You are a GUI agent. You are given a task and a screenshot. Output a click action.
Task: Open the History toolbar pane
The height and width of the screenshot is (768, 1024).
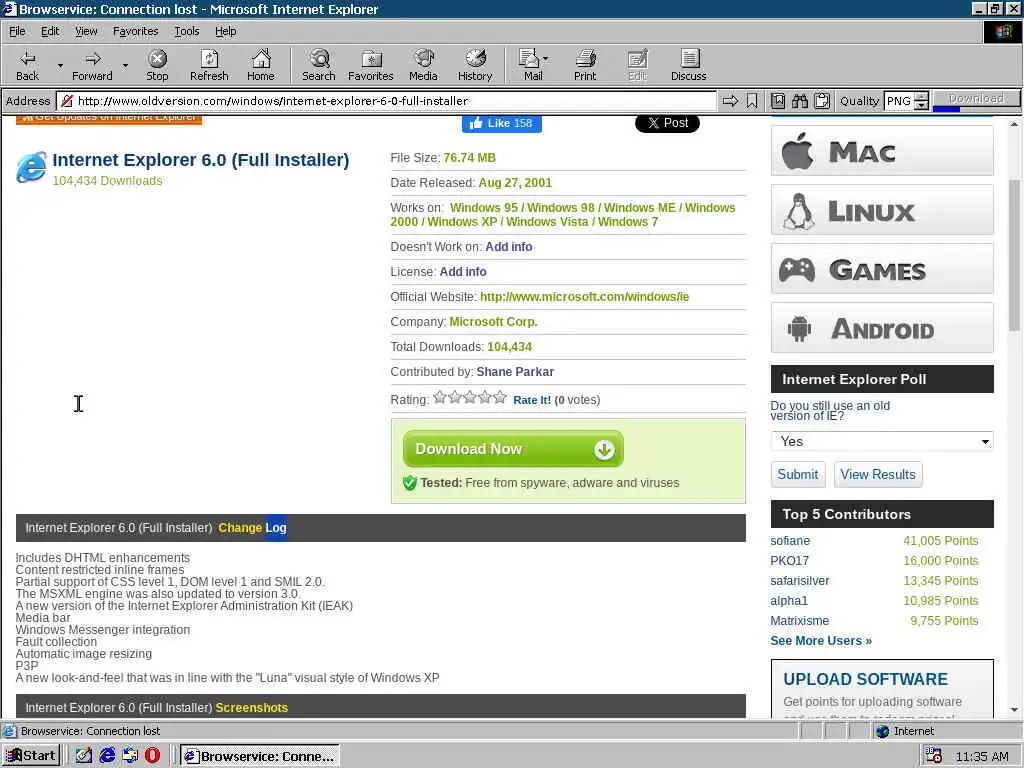475,65
